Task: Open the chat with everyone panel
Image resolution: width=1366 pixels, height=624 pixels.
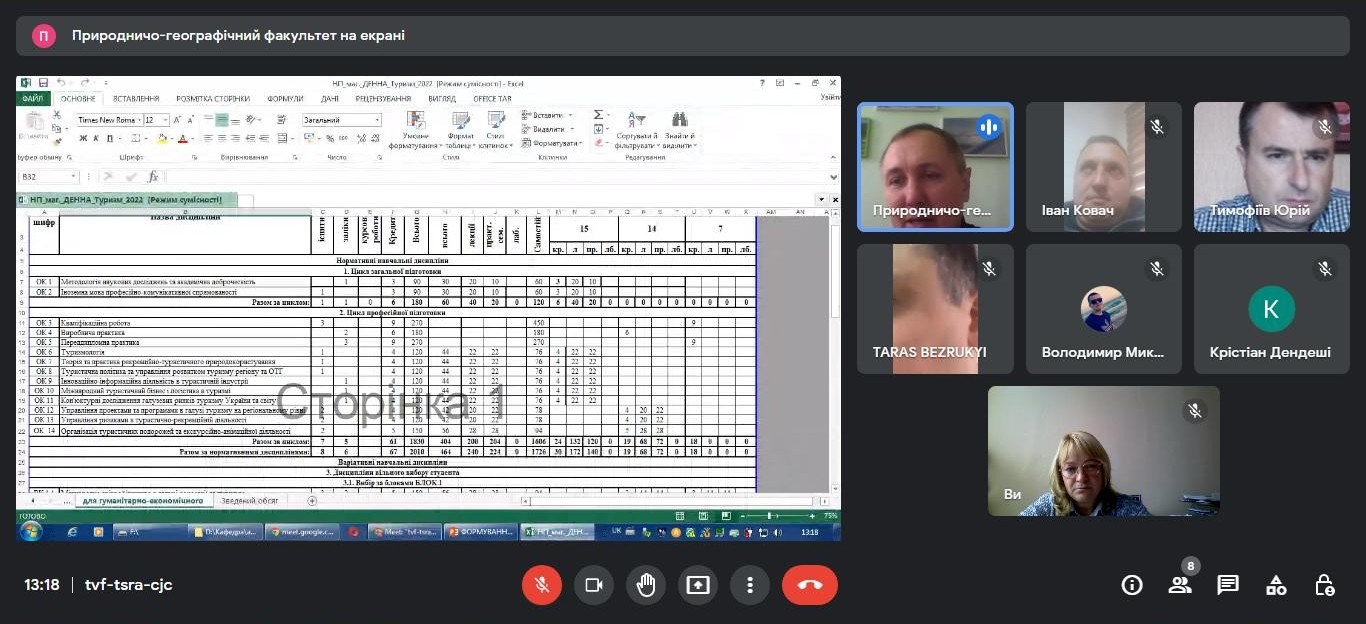Action: 1228,585
